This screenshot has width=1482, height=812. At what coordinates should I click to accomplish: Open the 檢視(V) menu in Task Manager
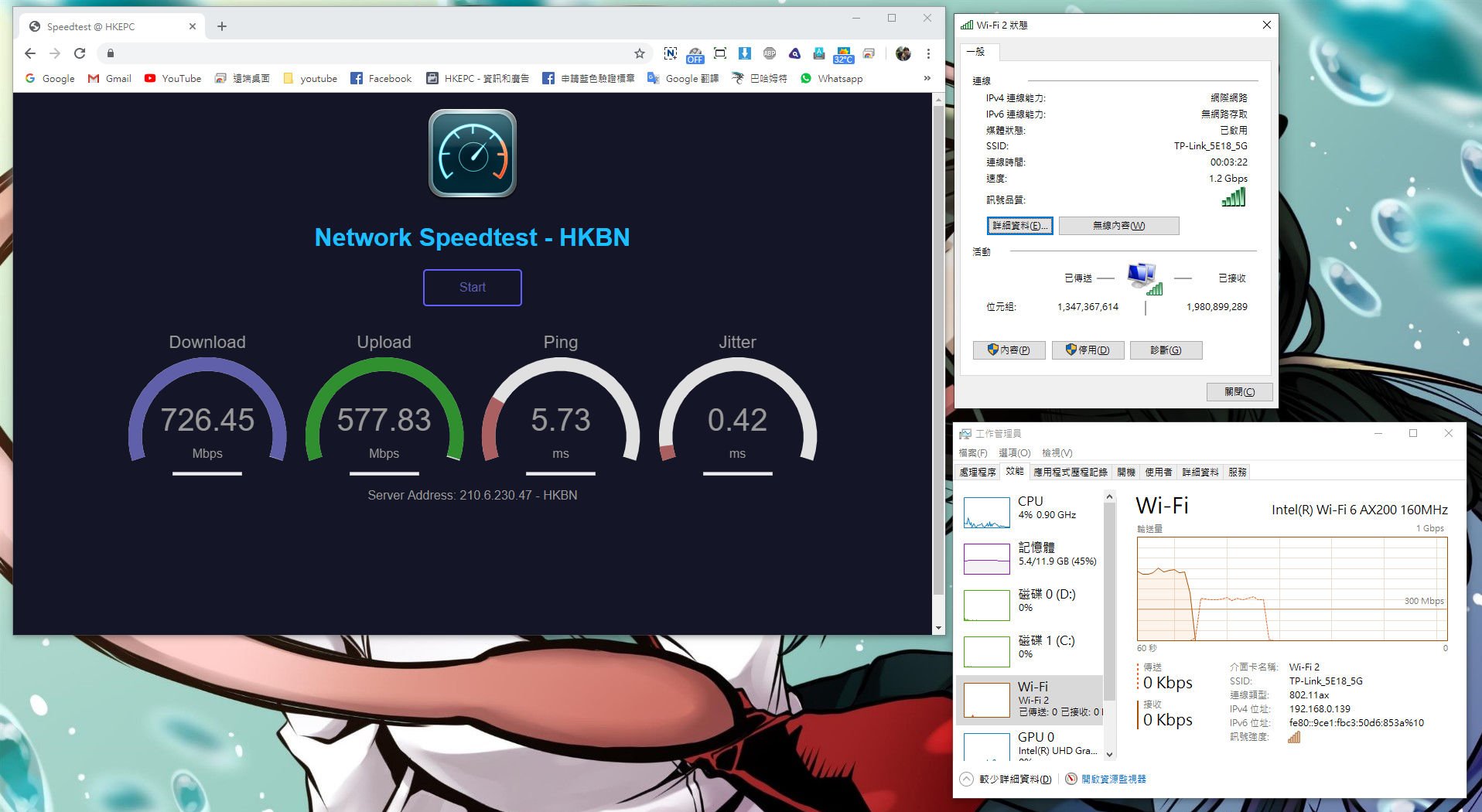click(x=1057, y=453)
